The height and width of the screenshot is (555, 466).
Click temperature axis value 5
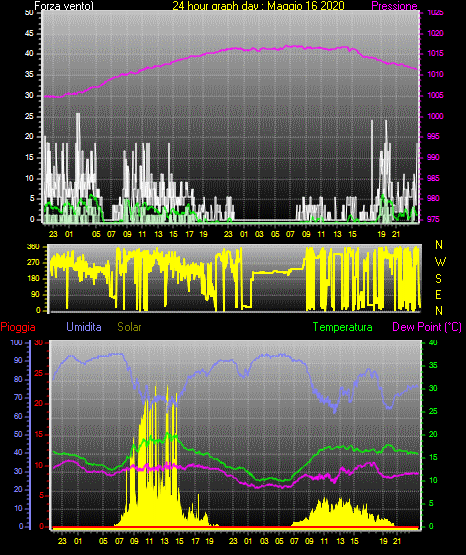pyautogui.click(x=431, y=503)
